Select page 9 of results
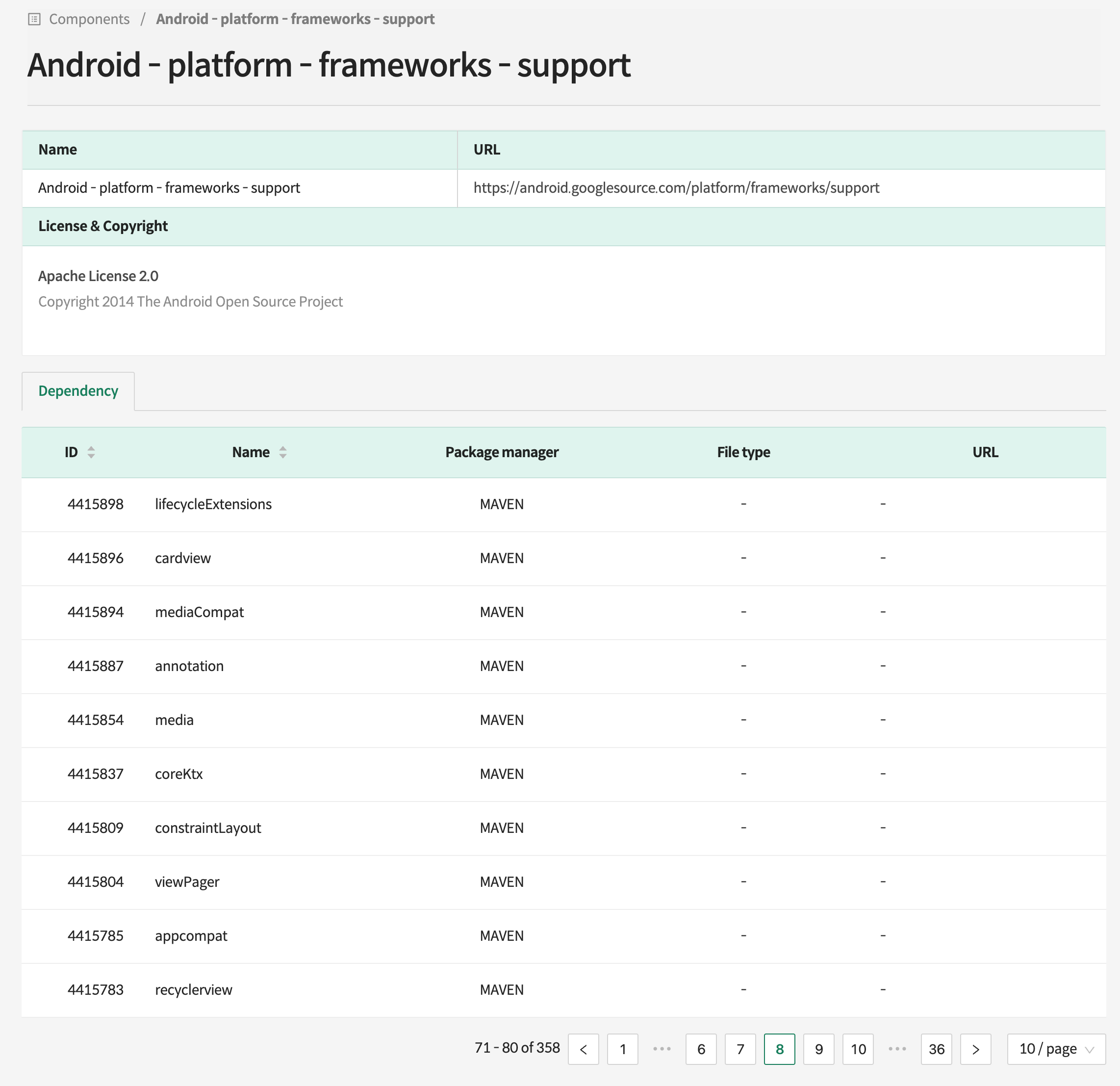This screenshot has width=1120, height=1086. pyautogui.click(x=819, y=1049)
